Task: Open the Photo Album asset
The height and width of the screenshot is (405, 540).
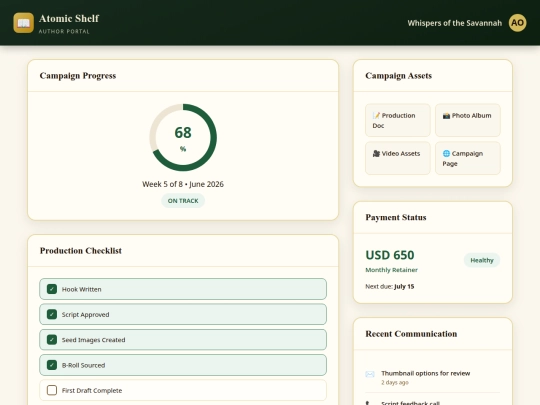Action: pyautogui.click(x=468, y=120)
